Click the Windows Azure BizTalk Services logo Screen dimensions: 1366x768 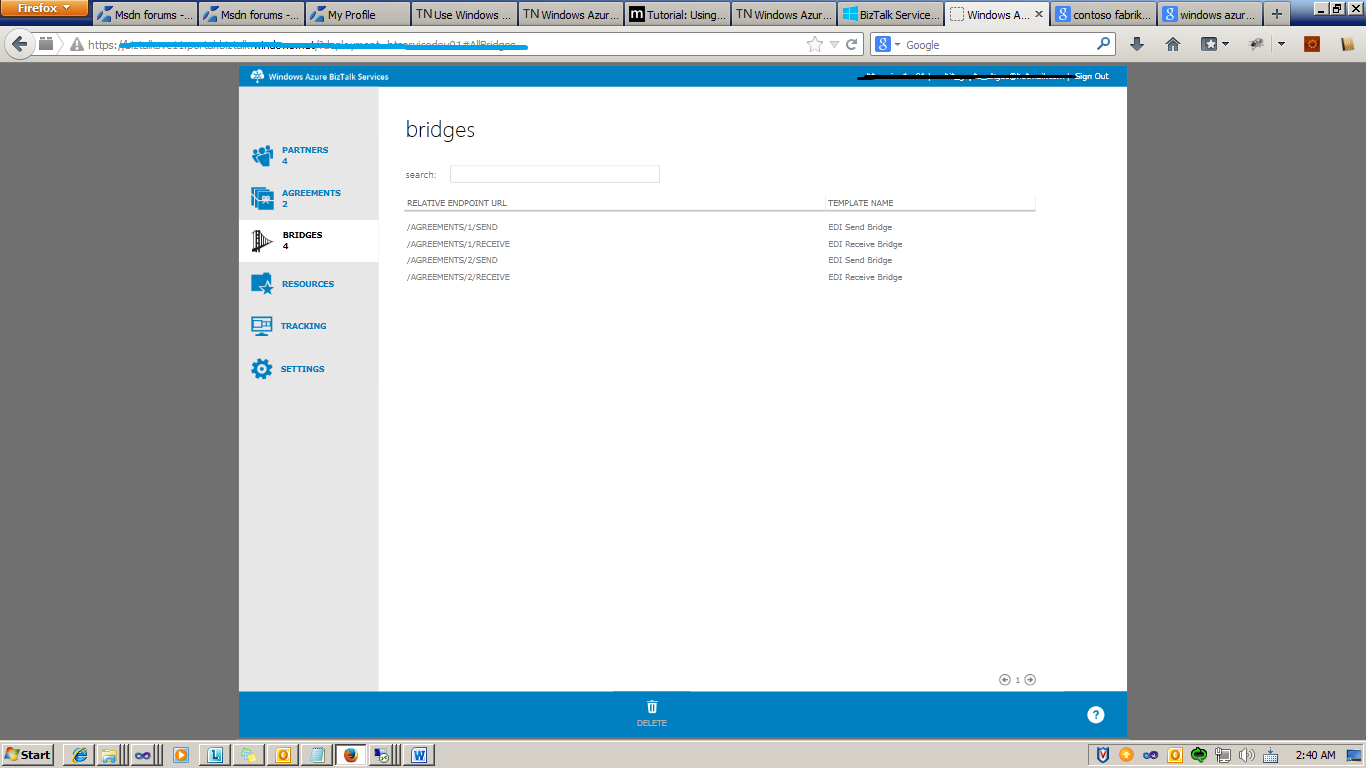[257, 76]
